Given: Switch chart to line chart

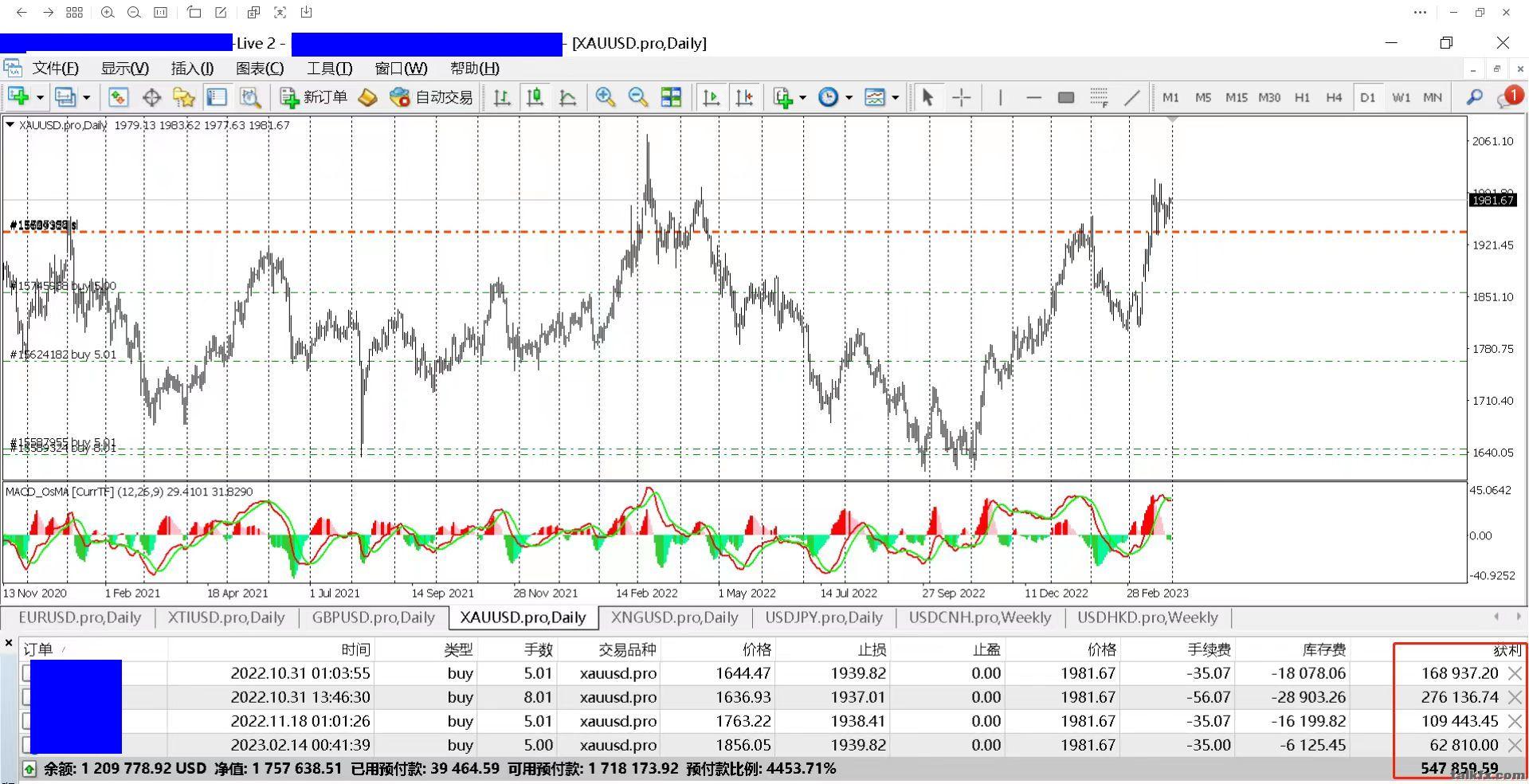Looking at the screenshot, I should 567,97.
